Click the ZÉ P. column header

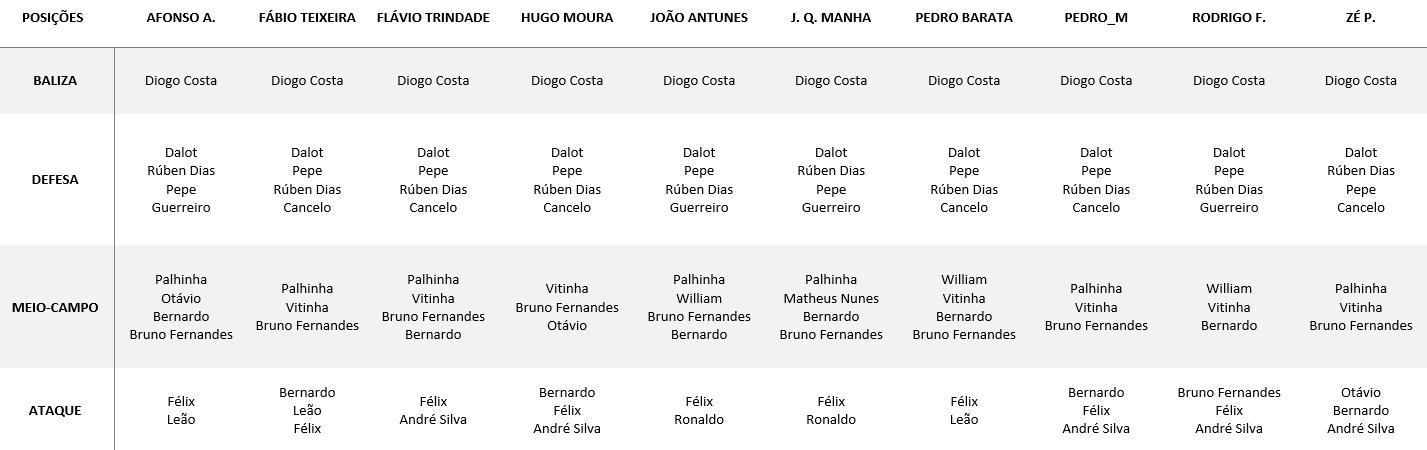pyautogui.click(x=1361, y=18)
